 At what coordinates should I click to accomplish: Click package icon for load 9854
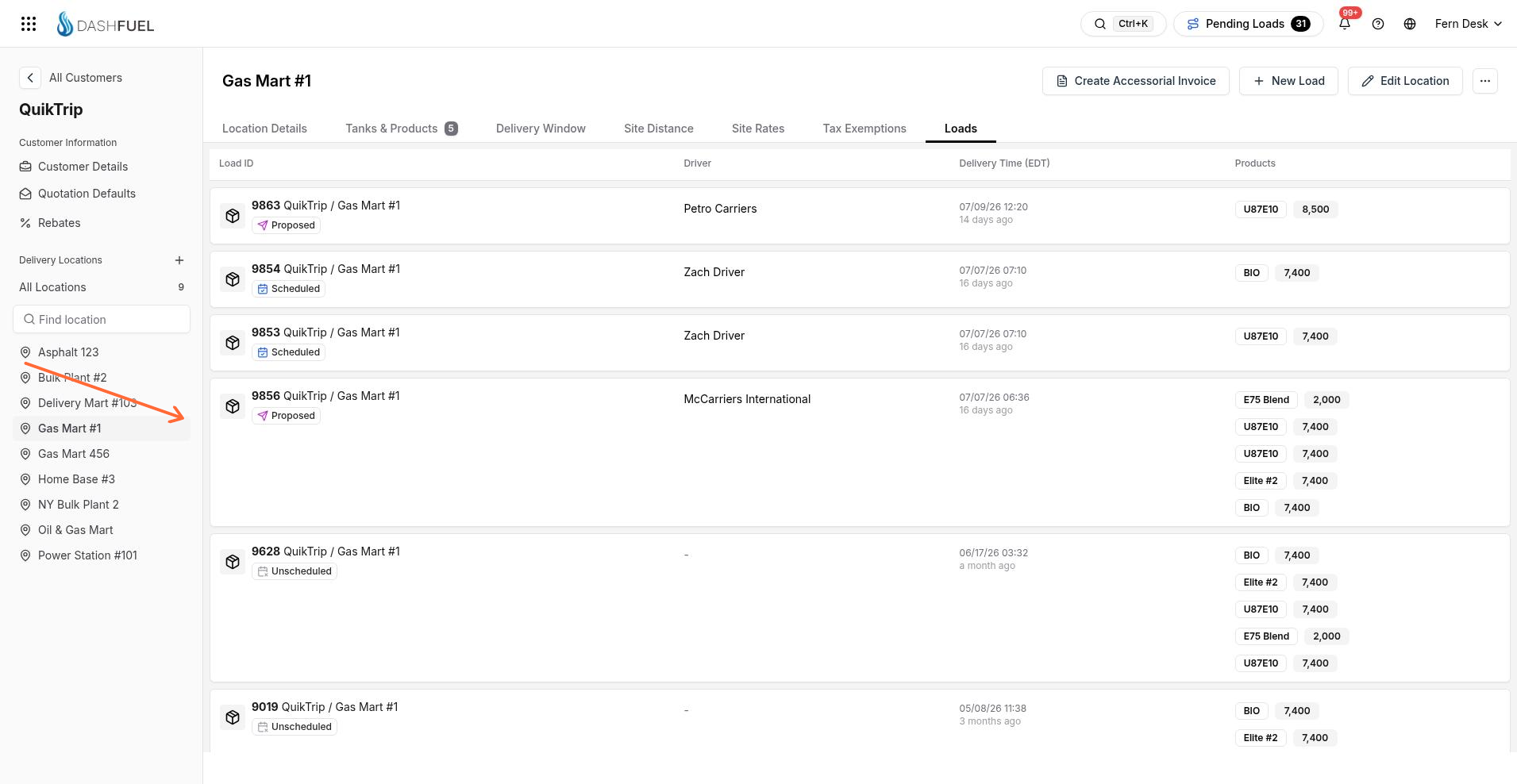tap(233, 279)
